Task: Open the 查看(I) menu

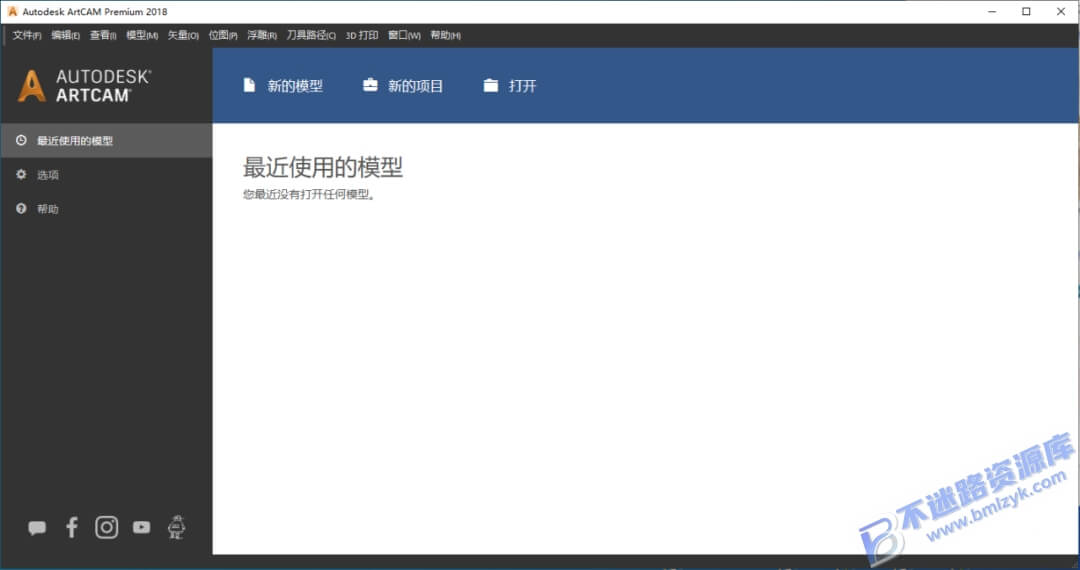Action: (103, 35)
